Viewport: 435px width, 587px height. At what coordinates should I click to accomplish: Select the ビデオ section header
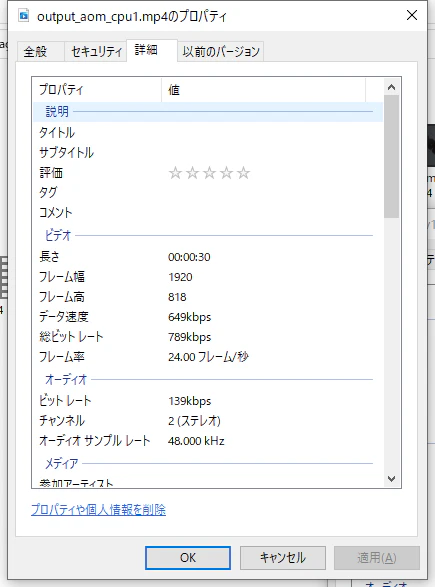click(208, 235)
